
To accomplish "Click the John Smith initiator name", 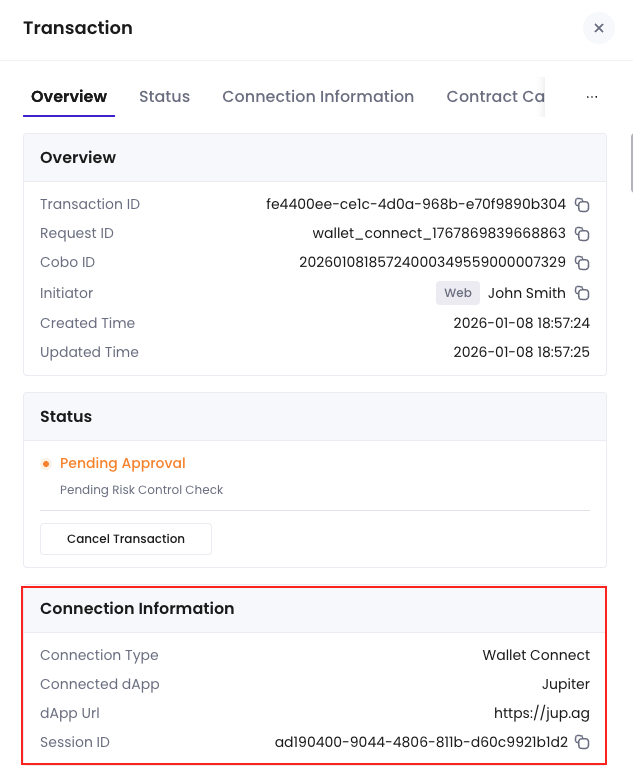I will [x=526, y=293].
